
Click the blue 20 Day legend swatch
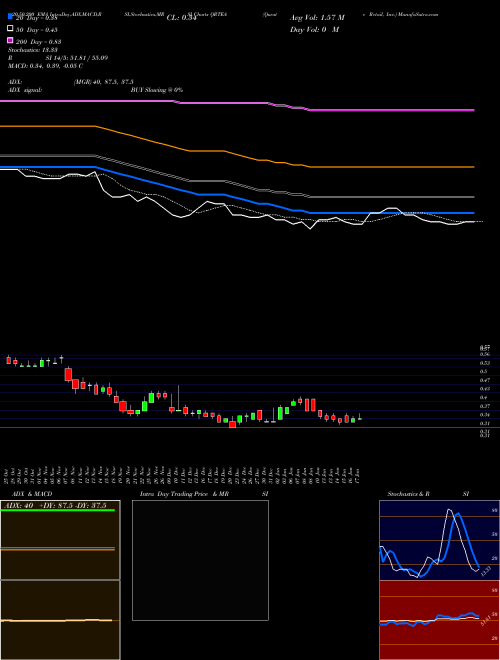[x=10, y=16]
